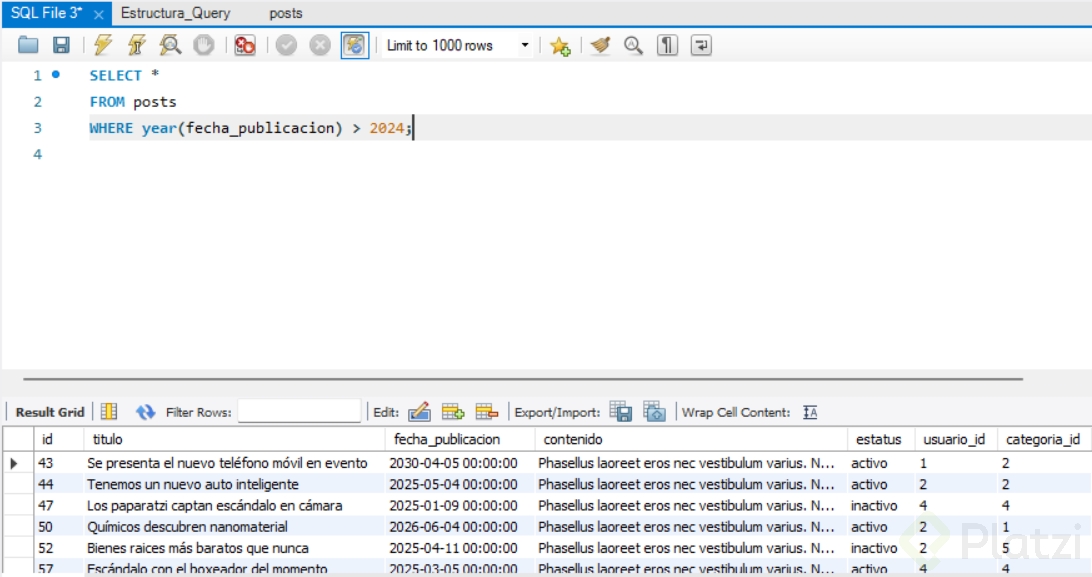
Task: Toggle result grid column layout icon
Action: coord(109,411)
